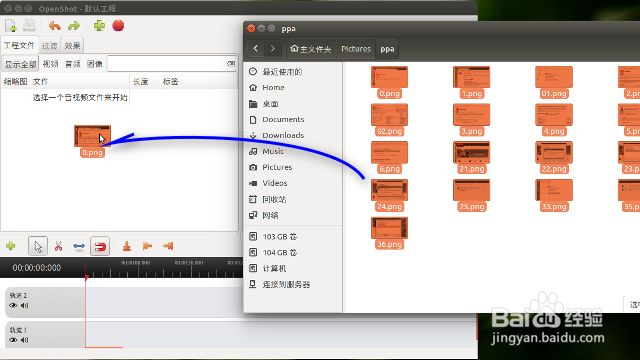The height and width of the screenshot is (360, 640).
Task: Select the 01.png thumbnail
Action: [554, 77]
